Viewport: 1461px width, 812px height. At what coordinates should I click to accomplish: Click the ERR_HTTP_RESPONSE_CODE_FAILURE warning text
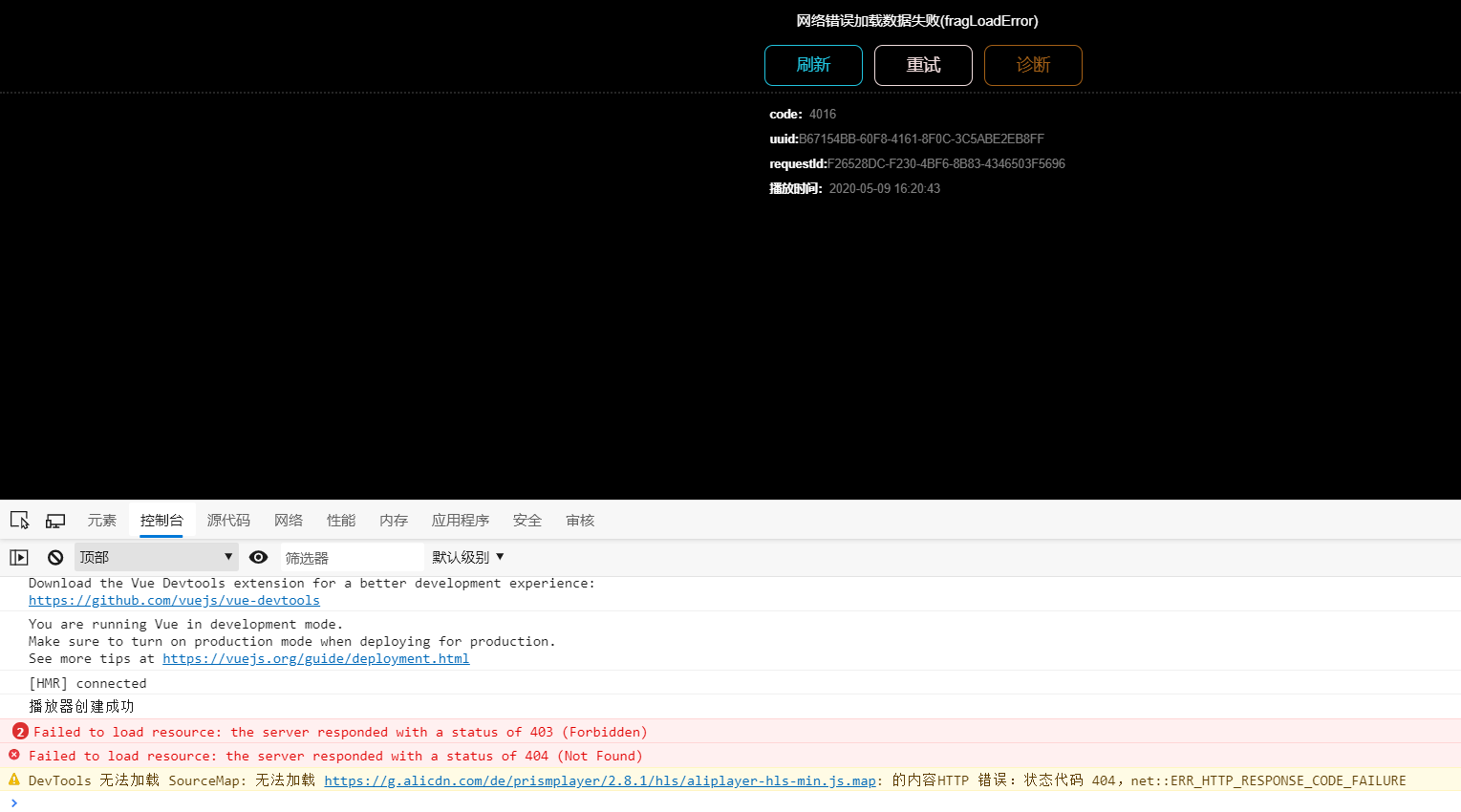tap(1268, 780)
